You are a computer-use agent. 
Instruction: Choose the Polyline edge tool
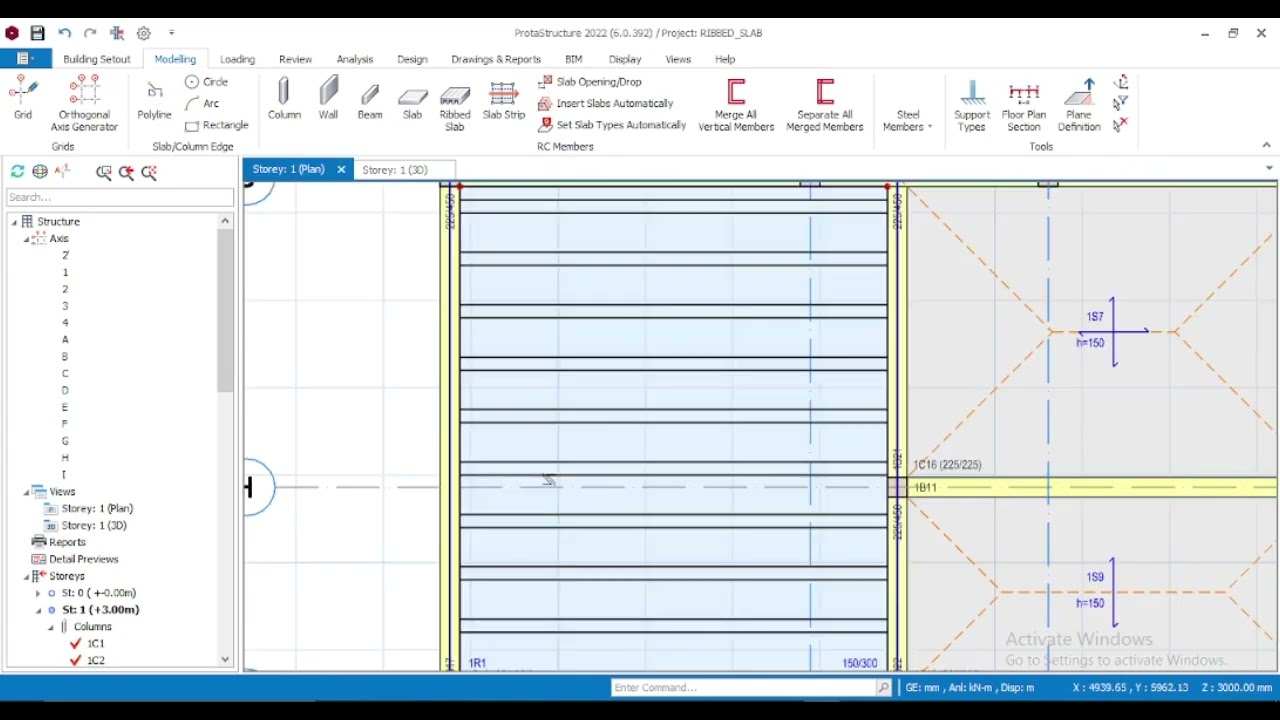pos(154,100)
